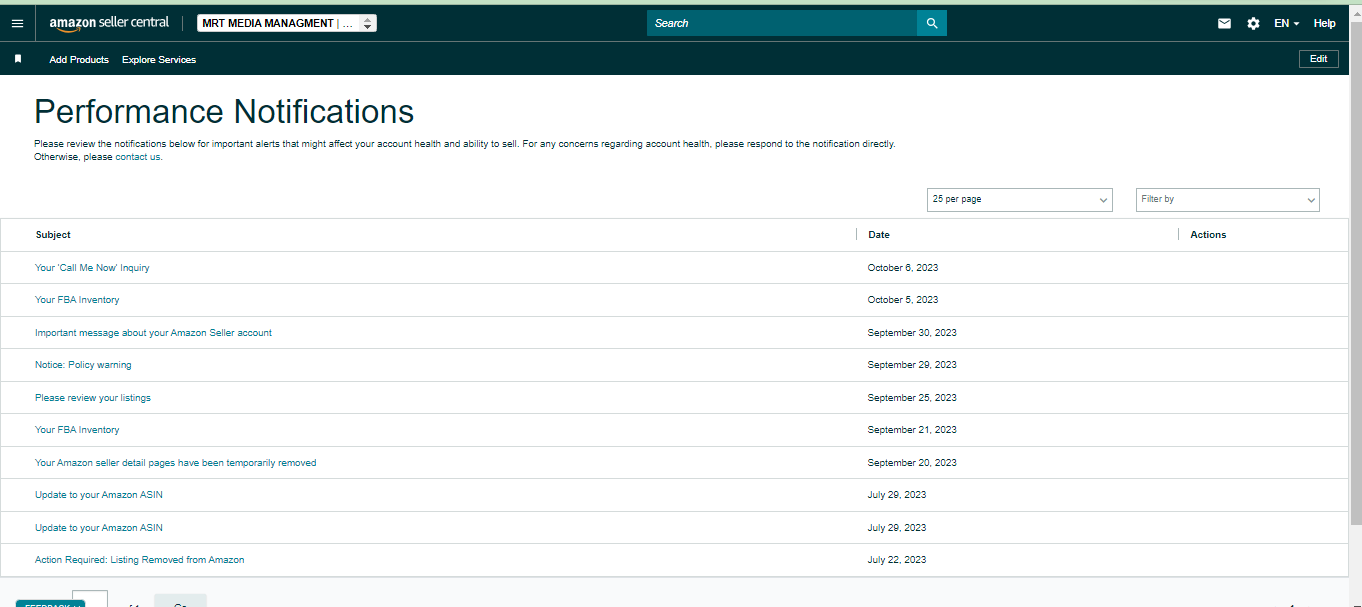Open 'Please review your listings' notification

93,398
